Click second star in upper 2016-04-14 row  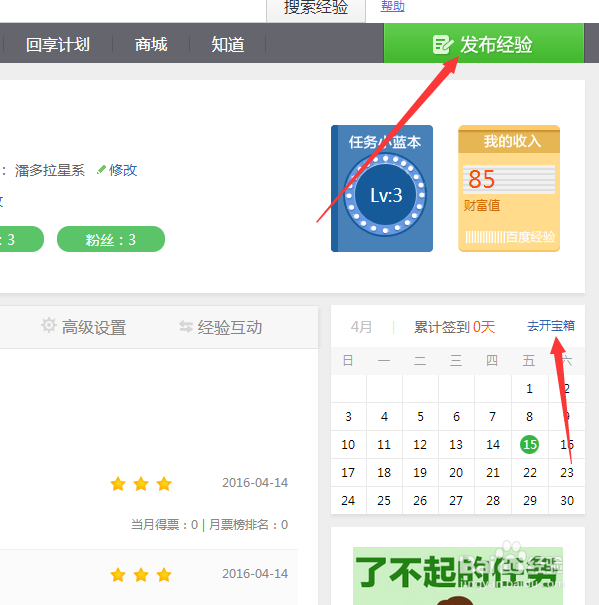[141, 483]
